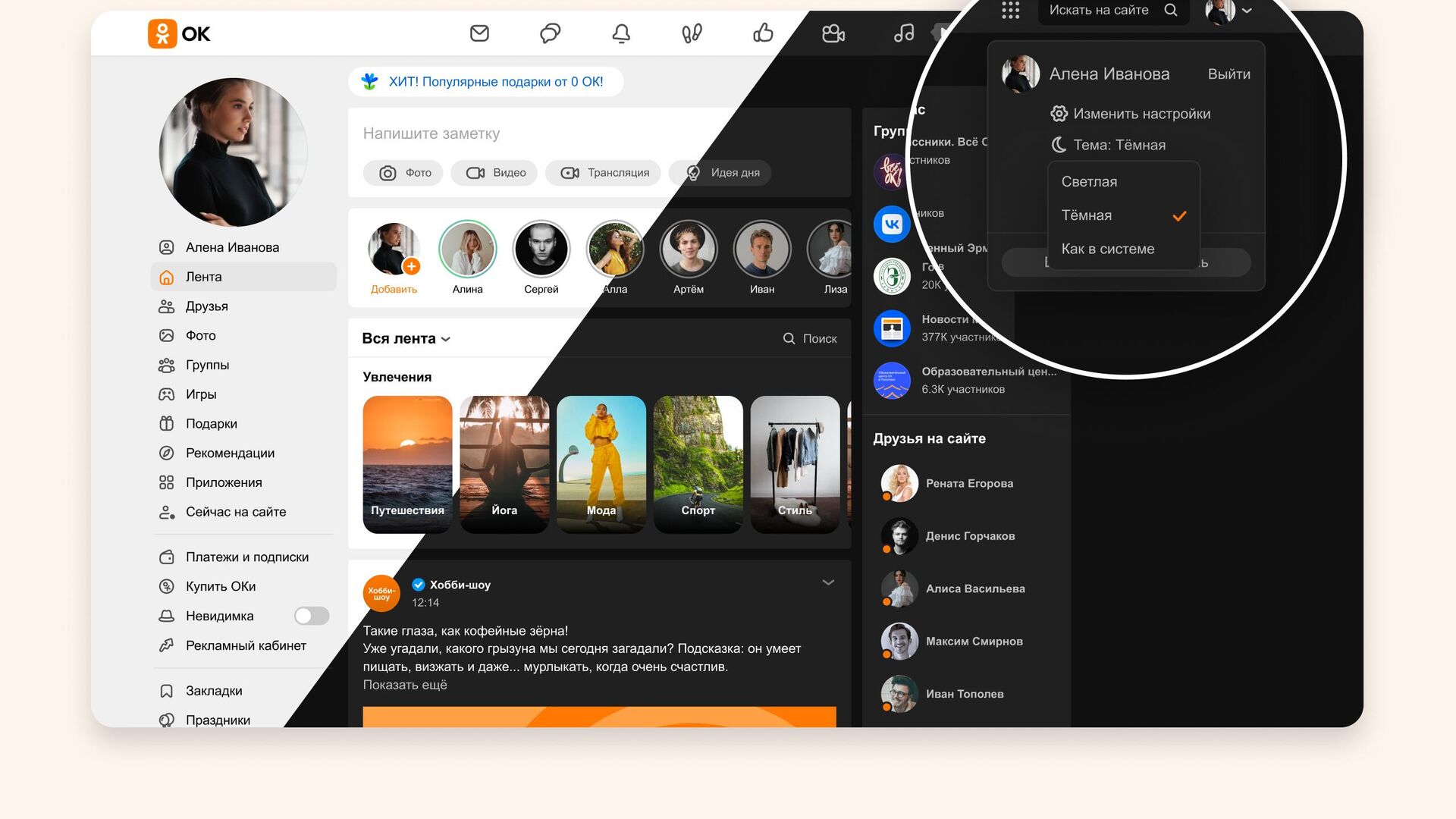Click the Платежи и подписки wallet icon
The width and height of the screenshot is (1456, 819).
click(167, 557)
